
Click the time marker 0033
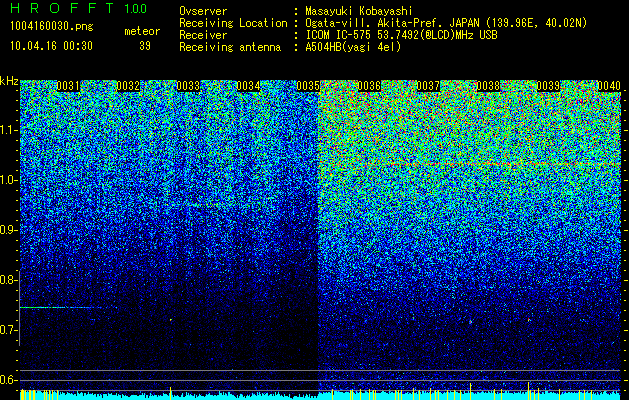point(188,86)
